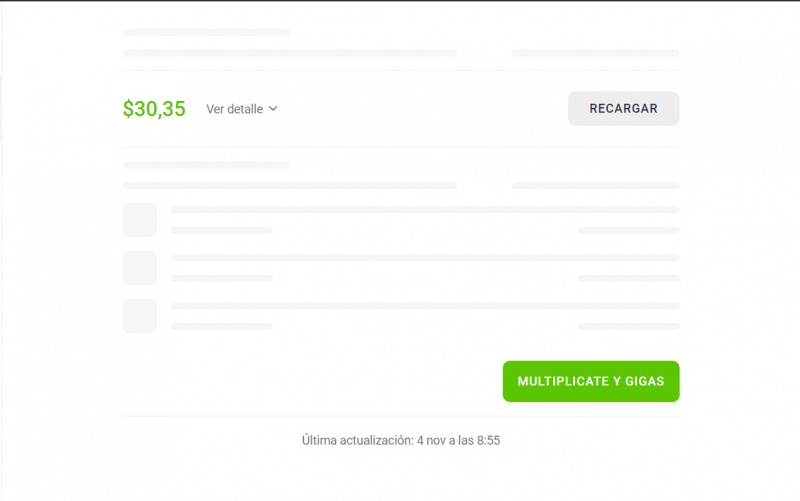Expand the Ver detalle dropdown text
The height and width of the screenshot is (501, 800).
coord(235,109)
